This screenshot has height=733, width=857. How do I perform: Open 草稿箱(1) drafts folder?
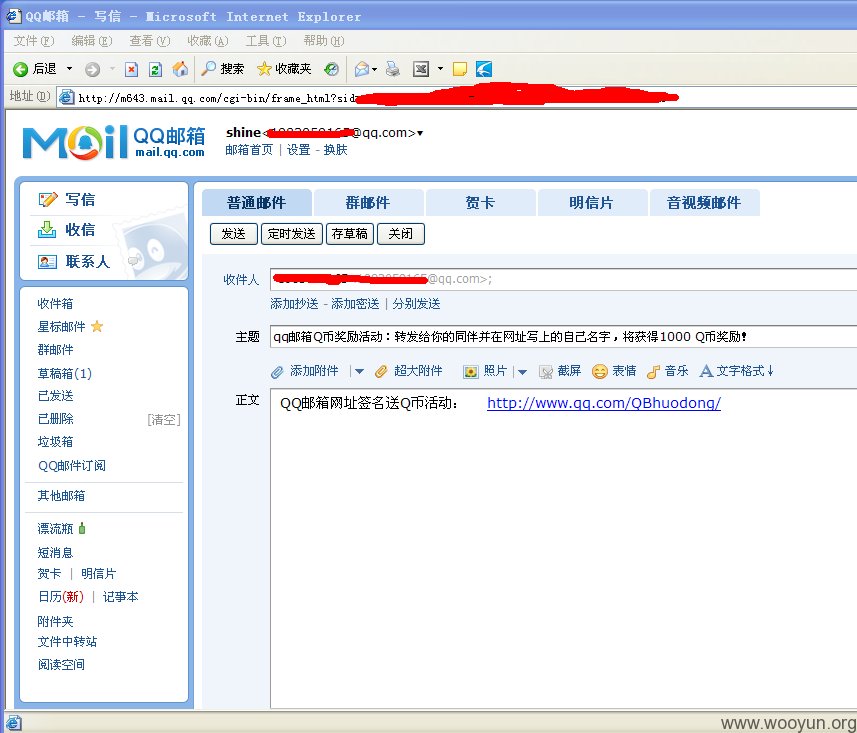64,374
